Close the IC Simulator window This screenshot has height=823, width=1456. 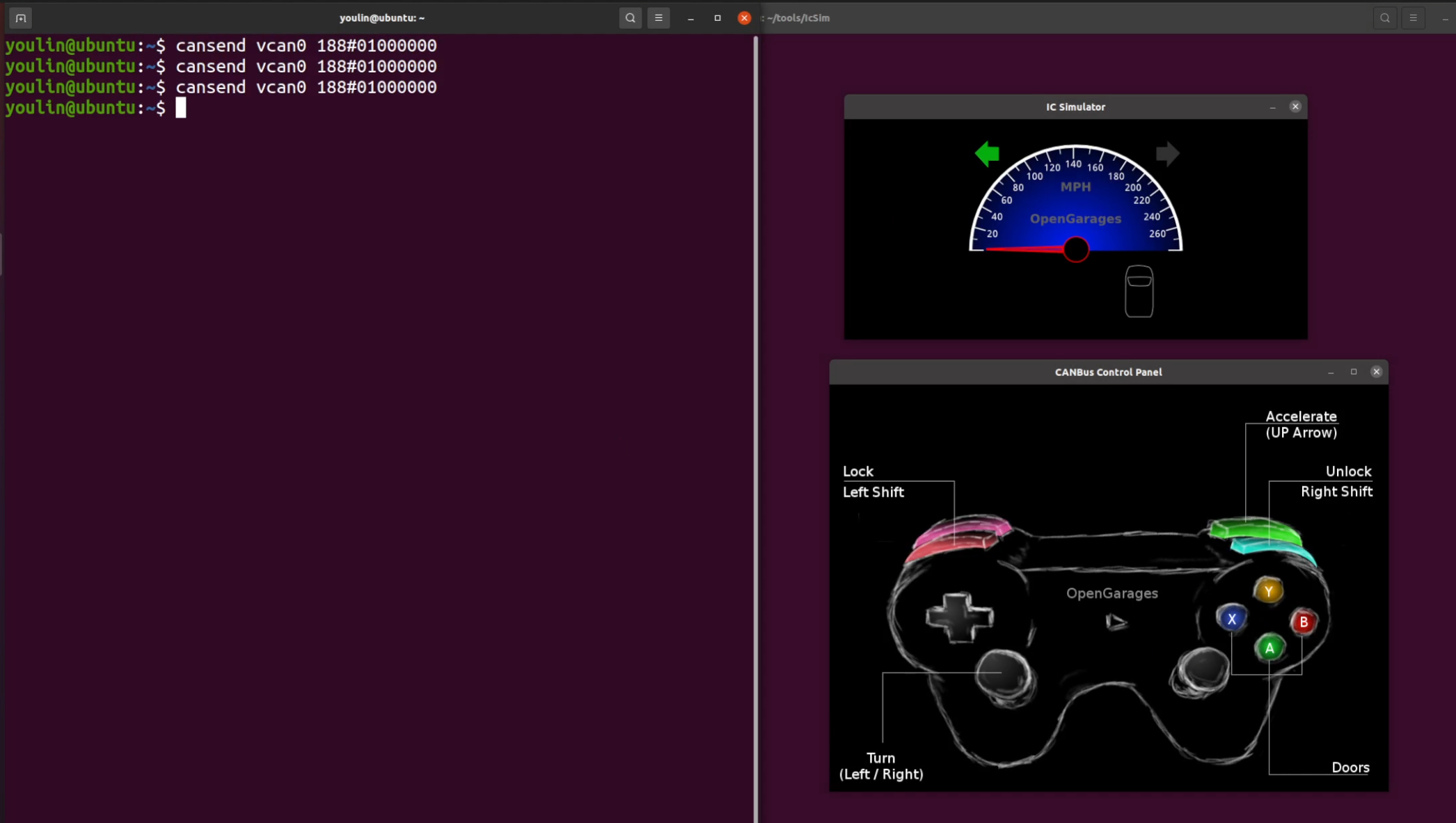(1295, 107)
